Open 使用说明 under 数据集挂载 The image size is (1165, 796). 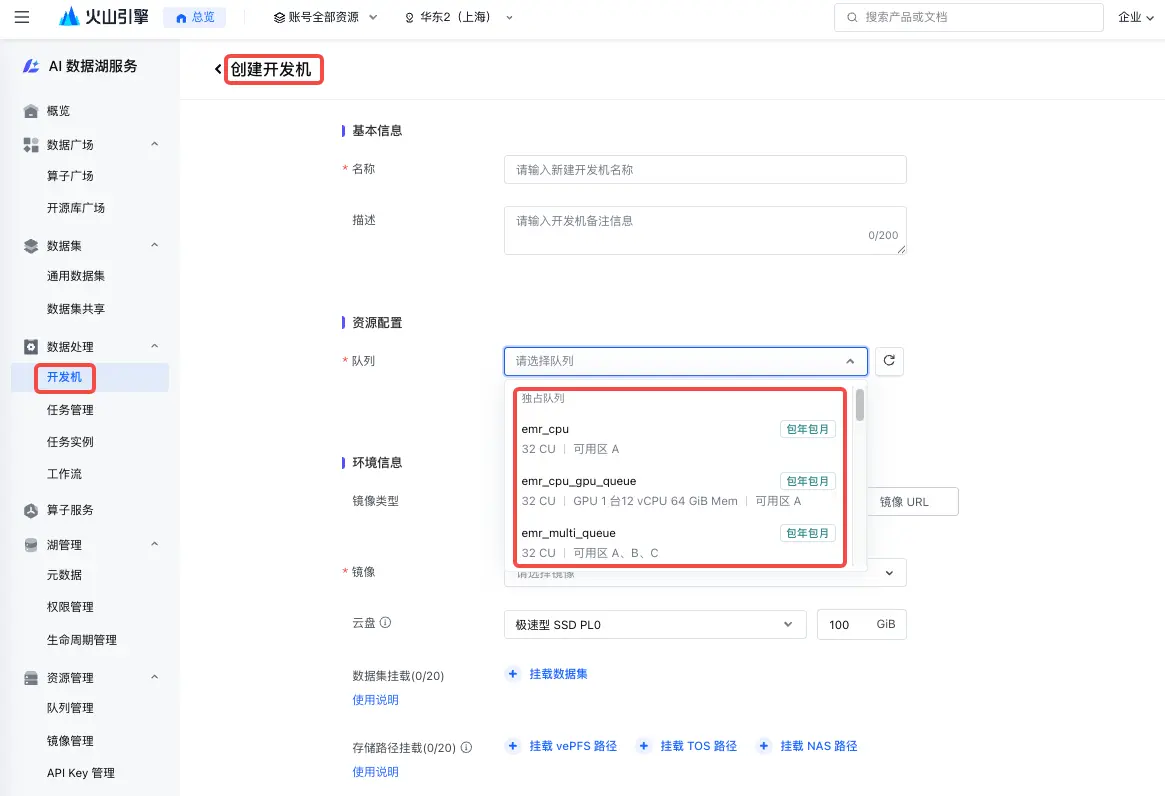[x=375, y=700]
